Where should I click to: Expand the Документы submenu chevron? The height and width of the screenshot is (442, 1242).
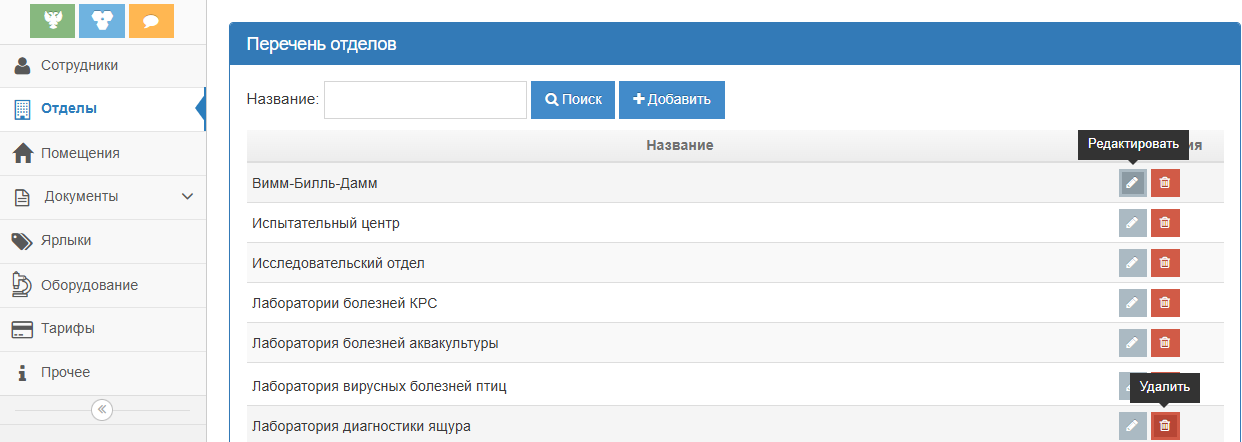[187, 197]
